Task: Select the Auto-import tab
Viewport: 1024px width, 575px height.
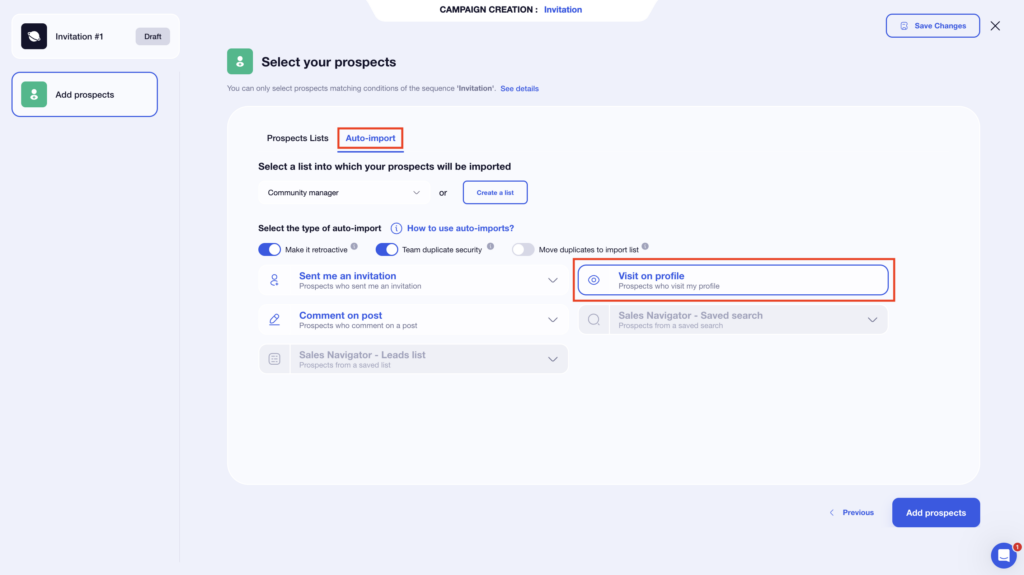Action: click(x=370, y=138)
